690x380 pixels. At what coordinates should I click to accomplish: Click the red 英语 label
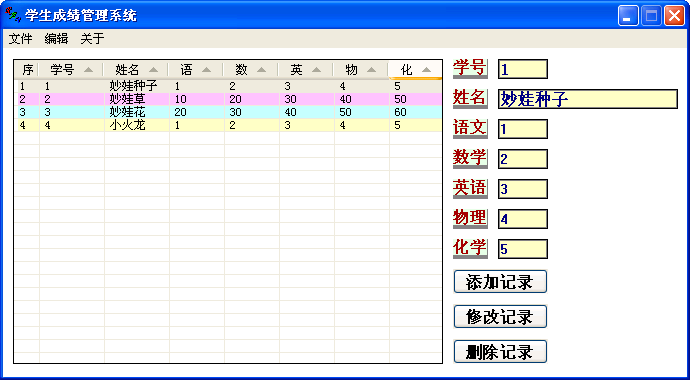[470, 188]
